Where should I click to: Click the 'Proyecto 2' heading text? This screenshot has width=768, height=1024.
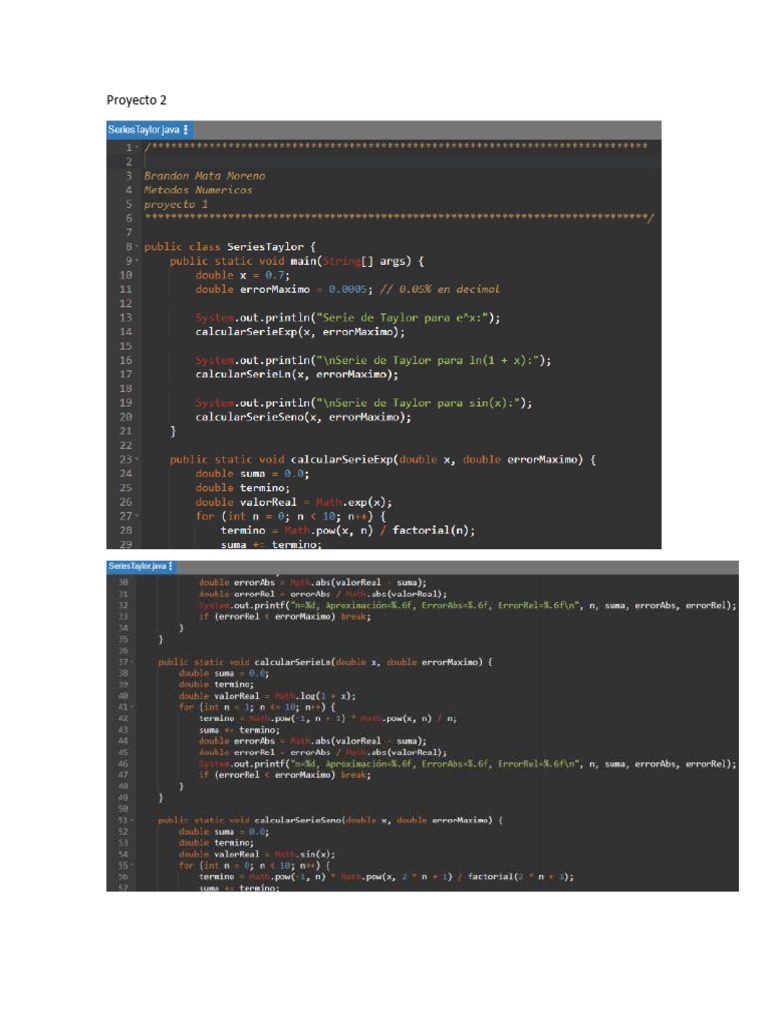click(x=136, y=100)
